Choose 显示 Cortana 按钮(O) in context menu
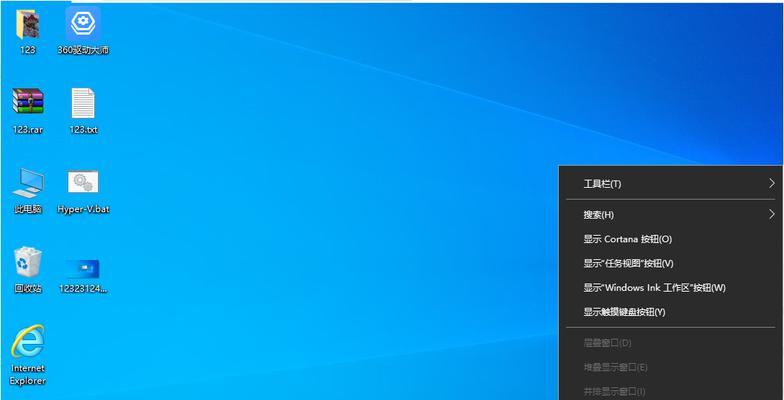Image resolution: width=784 pixels, height=400 pixels. point(670,239)
